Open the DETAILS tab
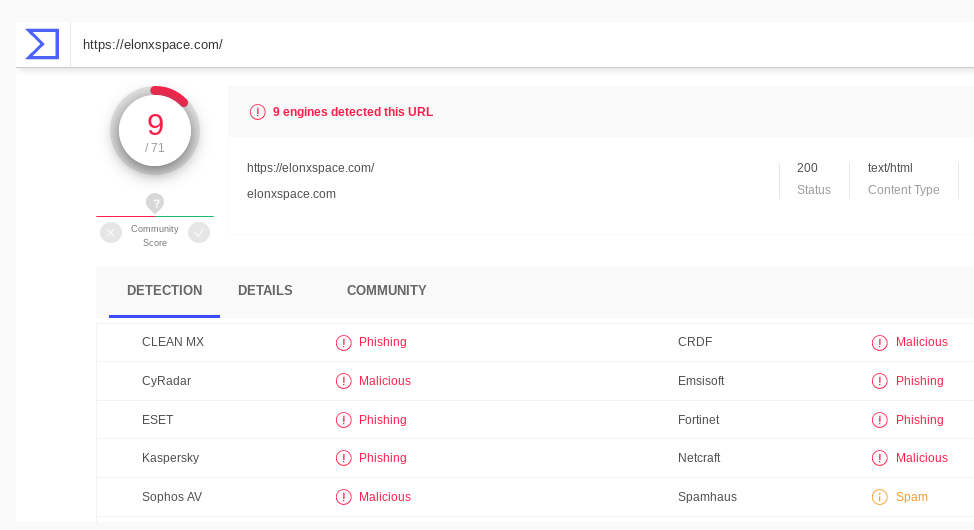 click(265, 291)
